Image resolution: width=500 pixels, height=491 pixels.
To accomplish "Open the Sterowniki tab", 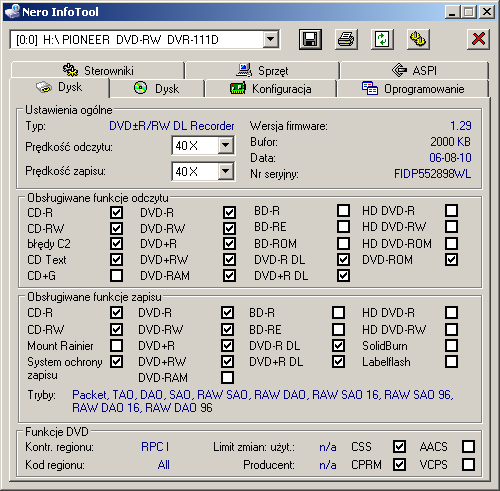I will point(98,70).
